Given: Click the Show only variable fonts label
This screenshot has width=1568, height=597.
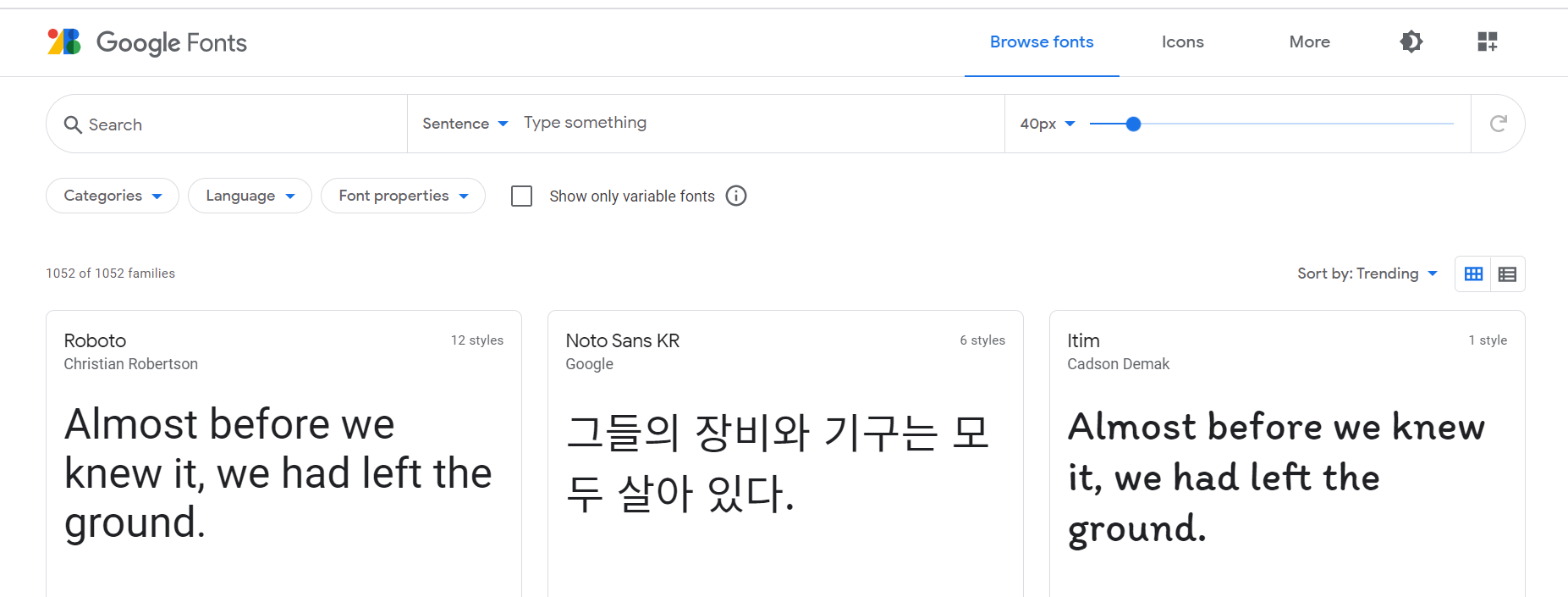Looking at the screenshot, I should [632, 196].
